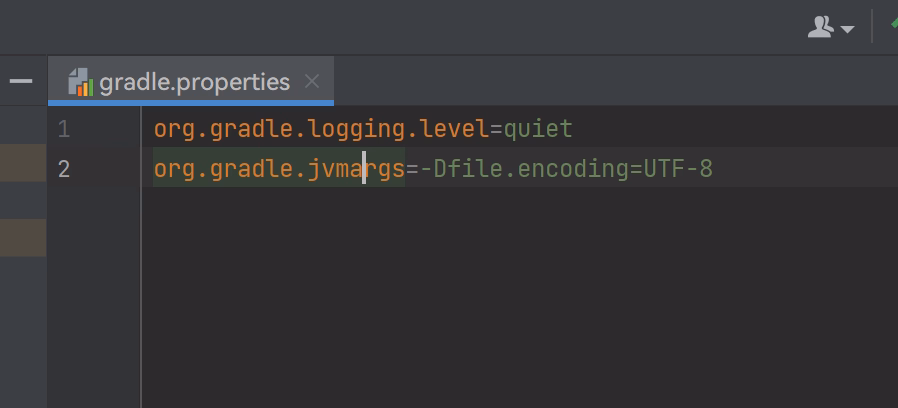Click the gradle.properties file type icon
Viewport: 898px width, 408px height.
coord(81,82)
